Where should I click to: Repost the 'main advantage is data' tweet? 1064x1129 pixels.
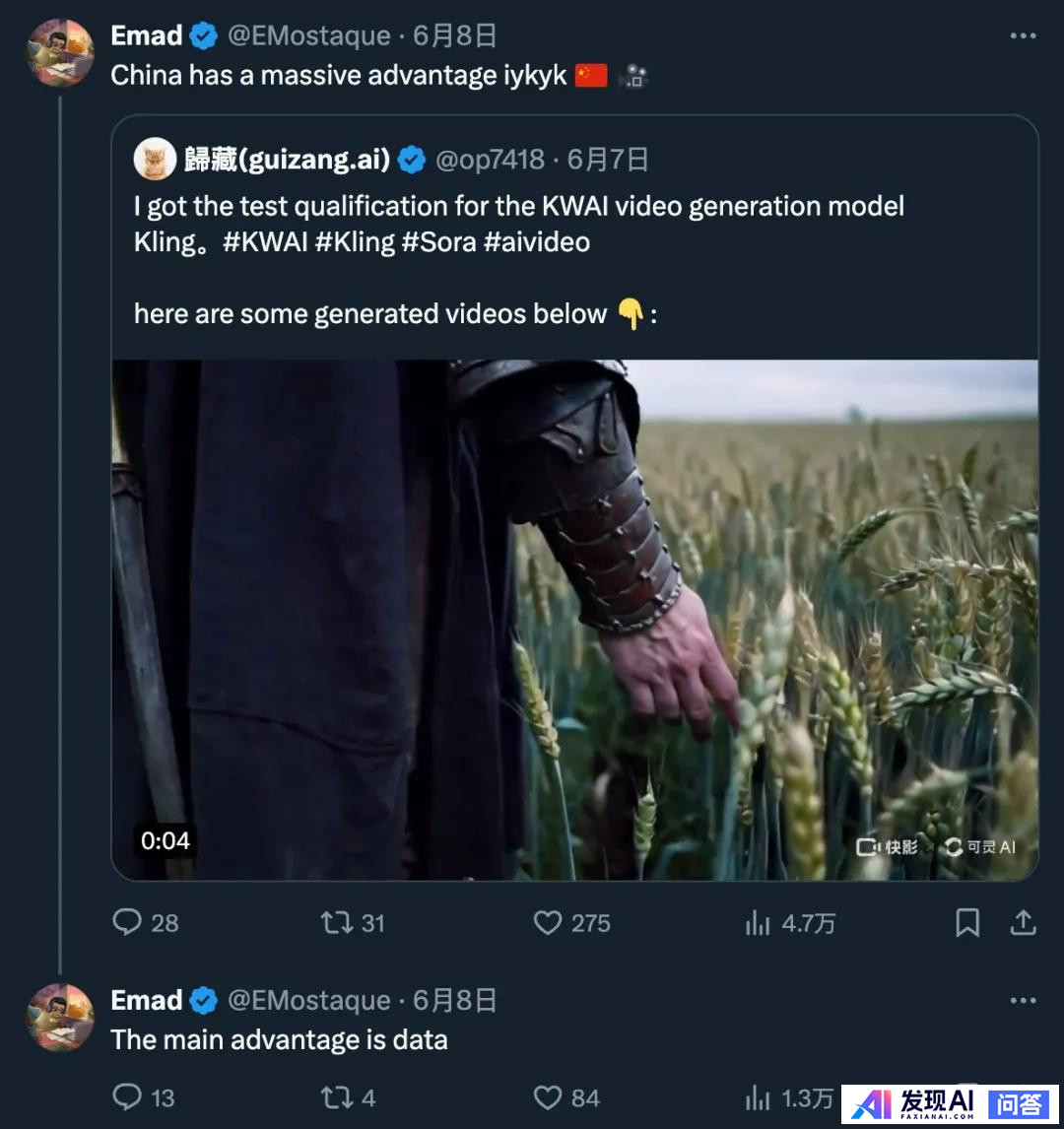[x=336, y=1097]
